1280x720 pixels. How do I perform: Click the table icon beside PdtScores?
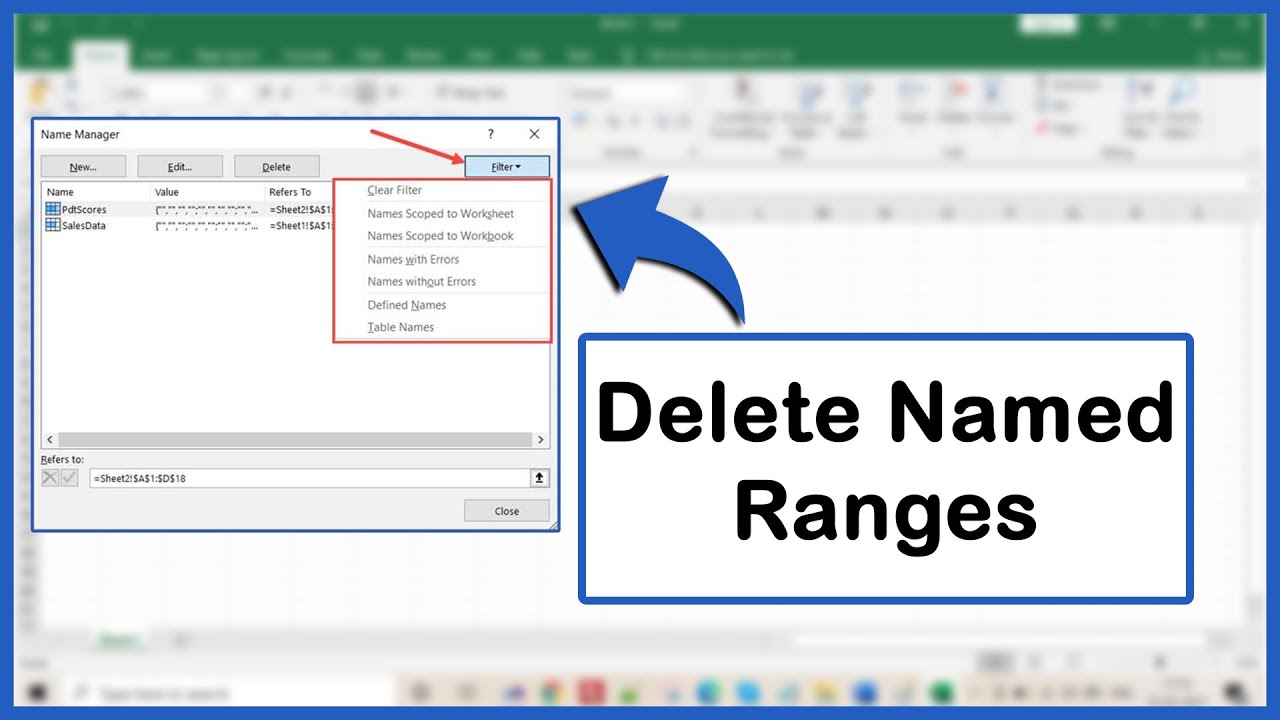coord(53,209)
